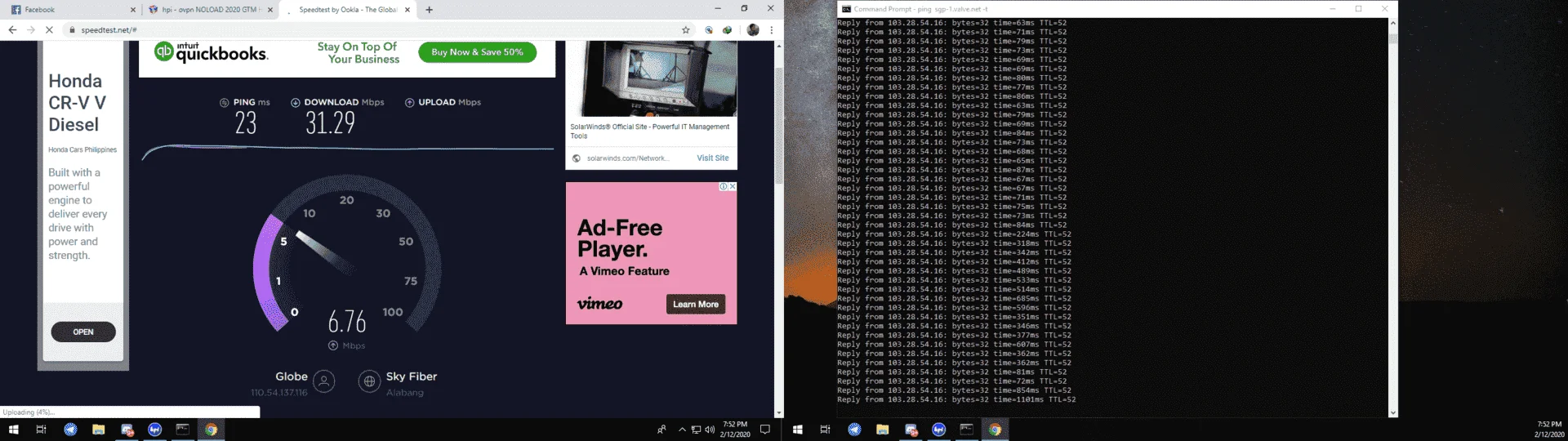Bookmark this page with the star icon
The image size is (1568, 441).
pos(686,29)
